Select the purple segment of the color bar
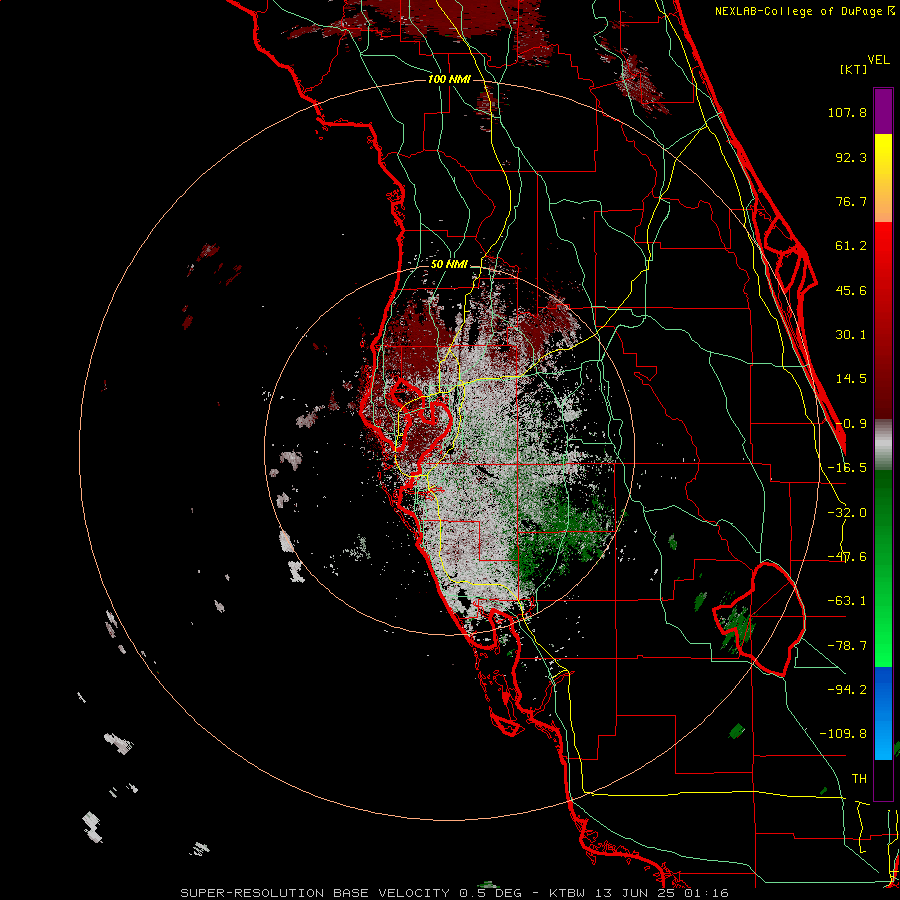The width and height of the screenshot is (900, 900). click(x=883, y=111)
